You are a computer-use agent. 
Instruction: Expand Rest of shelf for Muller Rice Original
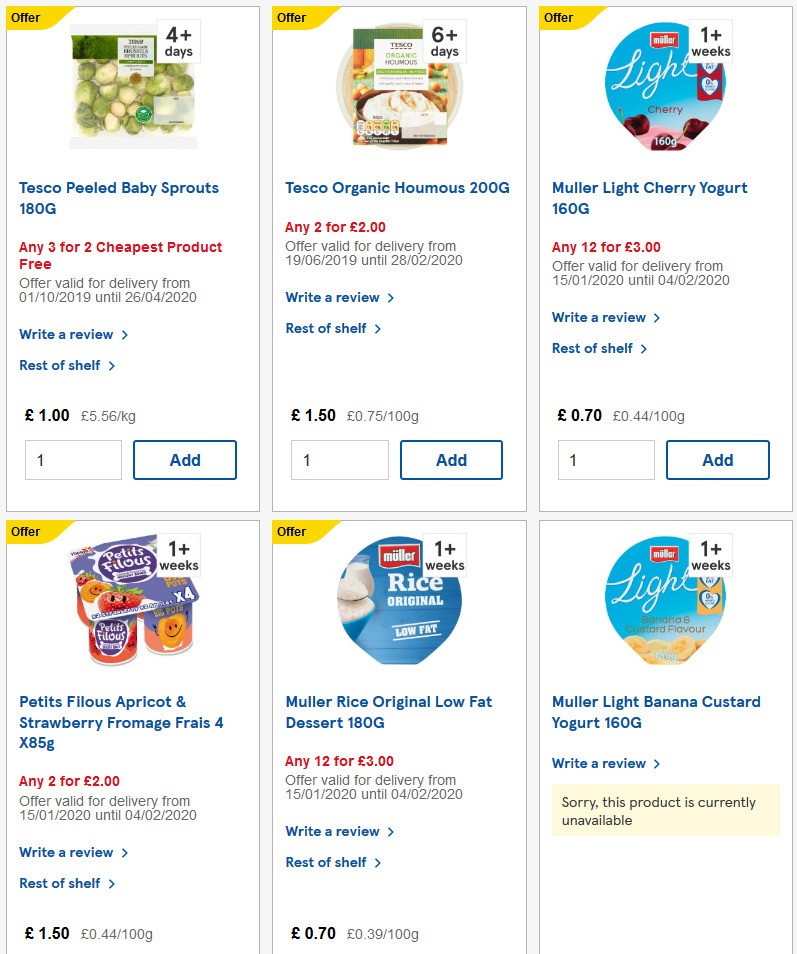[328, 860]
